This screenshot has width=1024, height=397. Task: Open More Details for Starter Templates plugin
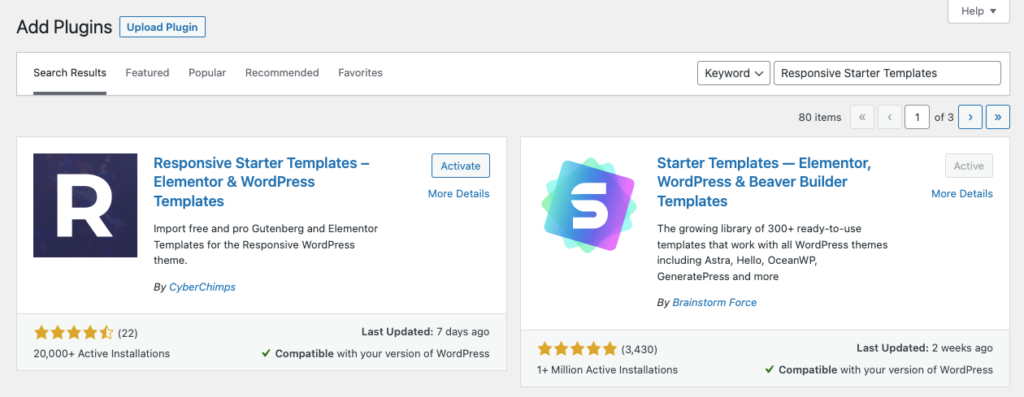962,193
